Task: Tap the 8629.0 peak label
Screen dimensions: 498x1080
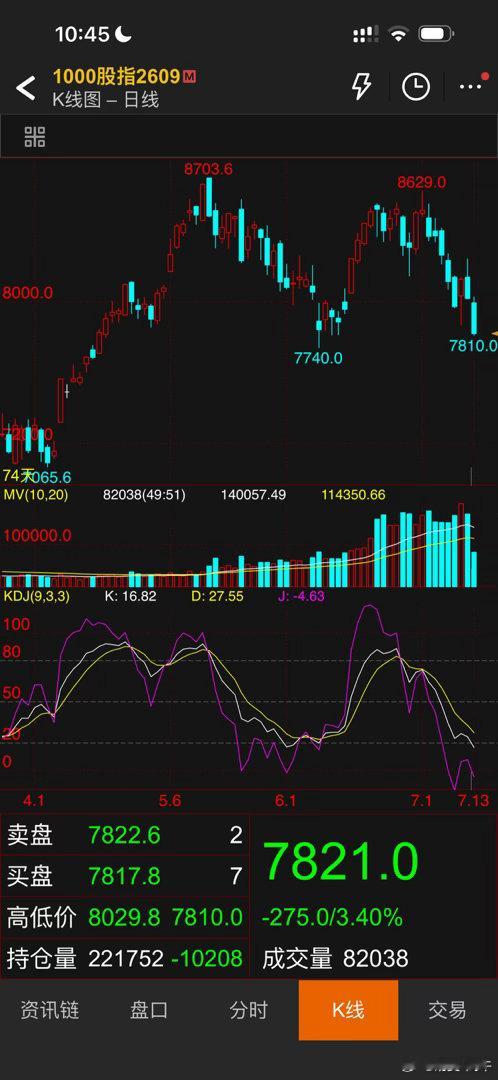Action: pyautogui.click(x=422, y=182)
